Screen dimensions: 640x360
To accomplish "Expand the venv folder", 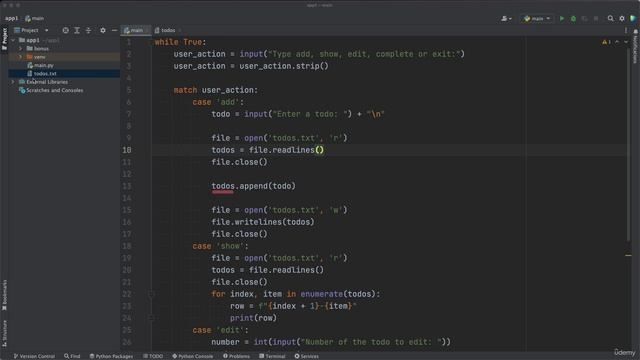I will [x=20, y=57].
